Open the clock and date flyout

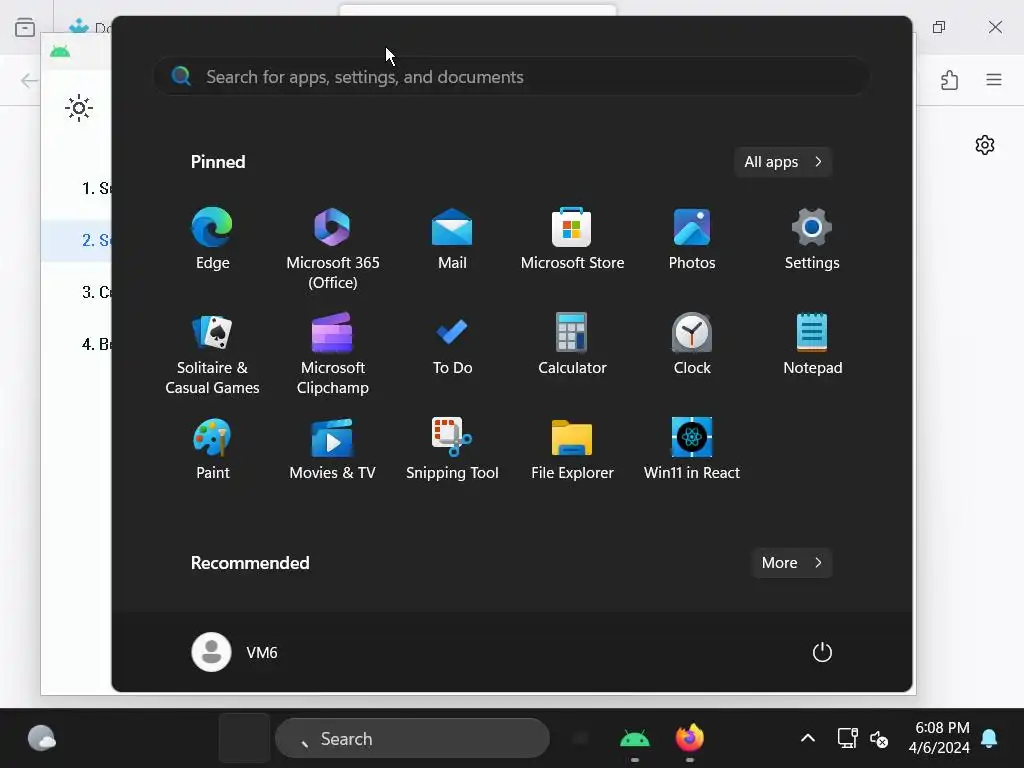click(939, 737)
